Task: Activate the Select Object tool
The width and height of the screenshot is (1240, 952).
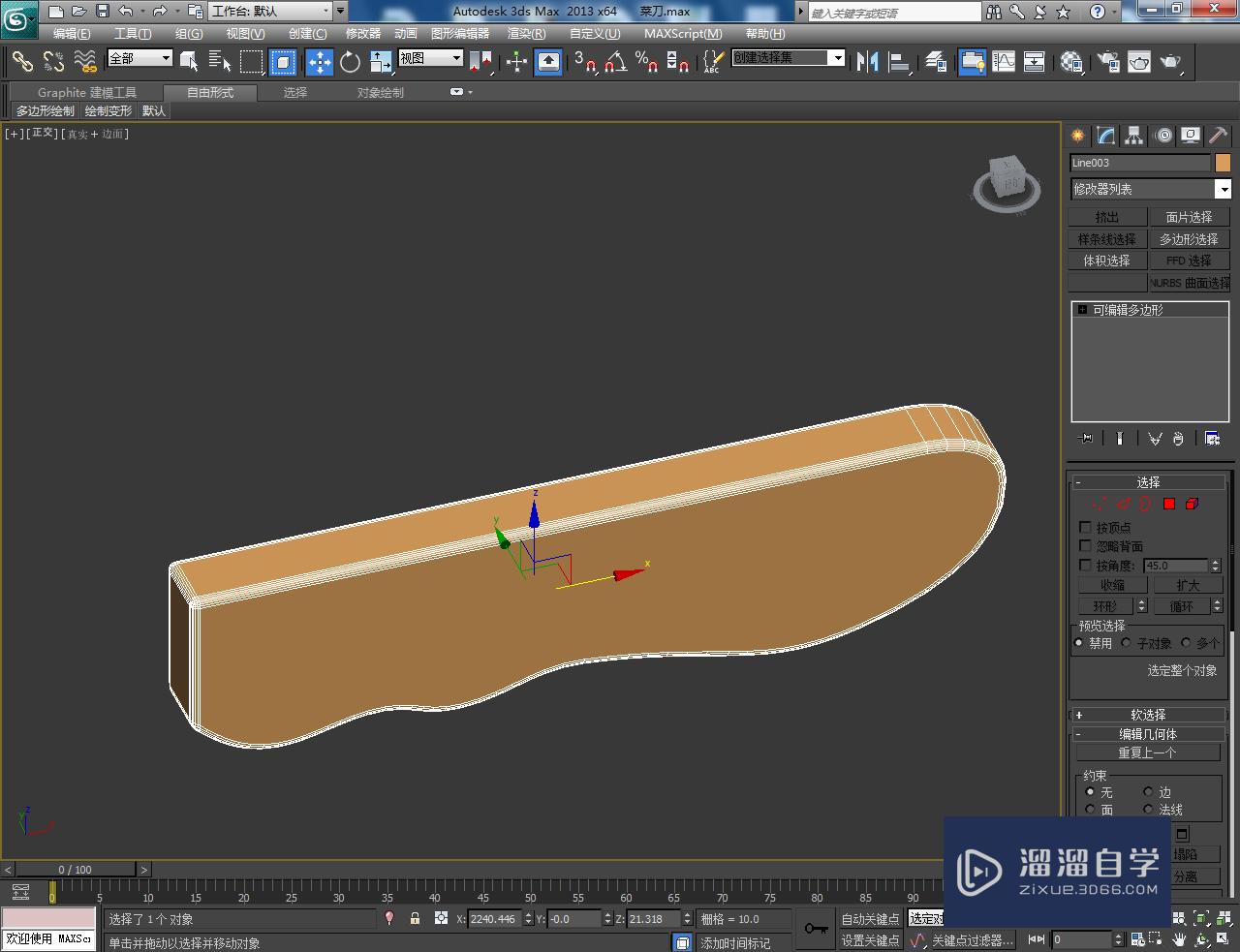Action: (x=189, y=62)
